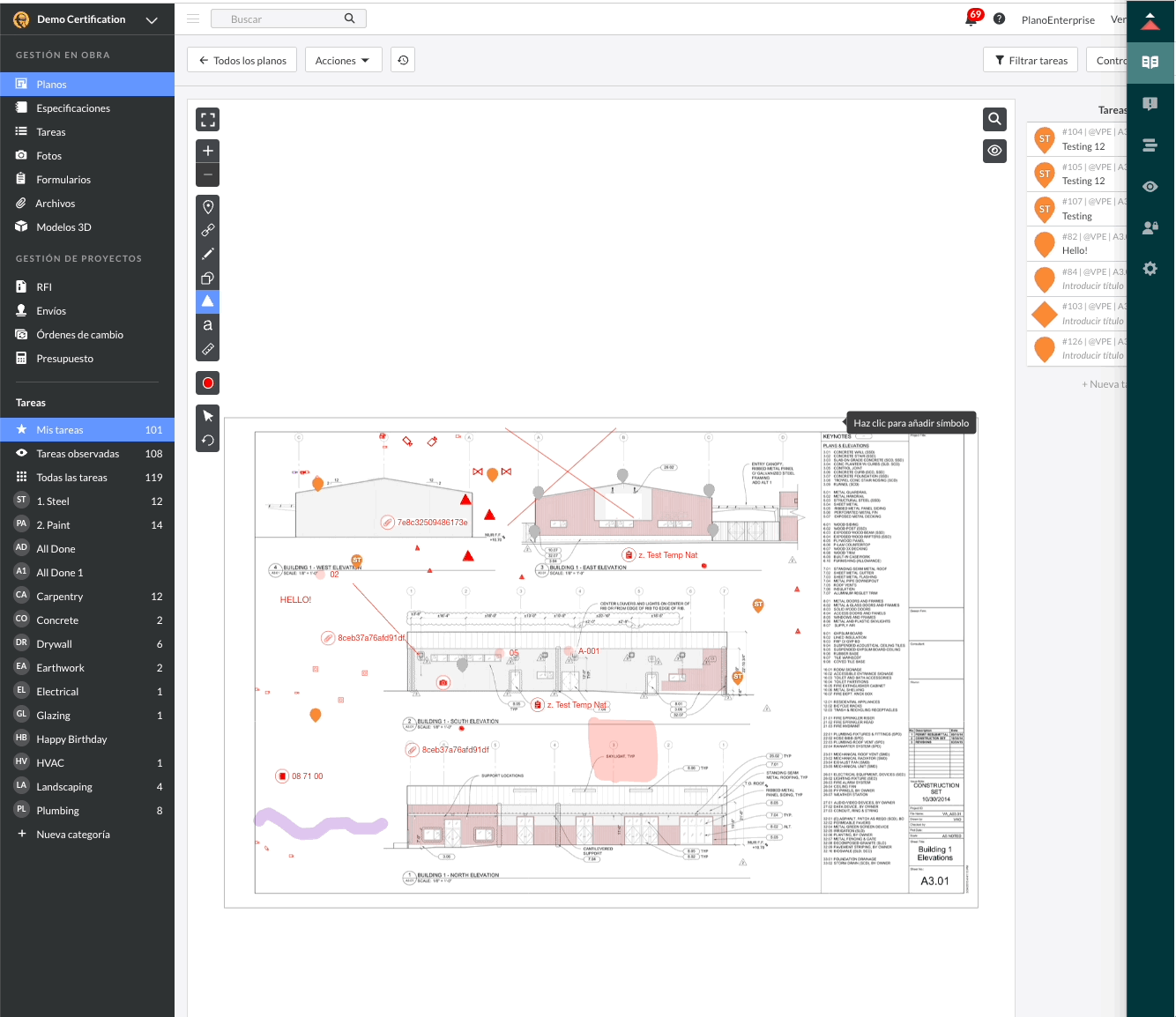Image resolution: width=1176 pixels, height=1017 pixels.
Task: Open the help question mark
Action: [999, 19]
